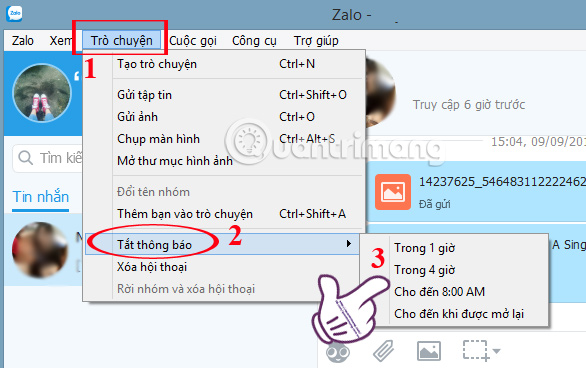This screenshot has height=368, width=586.
Task: Open the Zalo menu
Action: pos(22,40)
